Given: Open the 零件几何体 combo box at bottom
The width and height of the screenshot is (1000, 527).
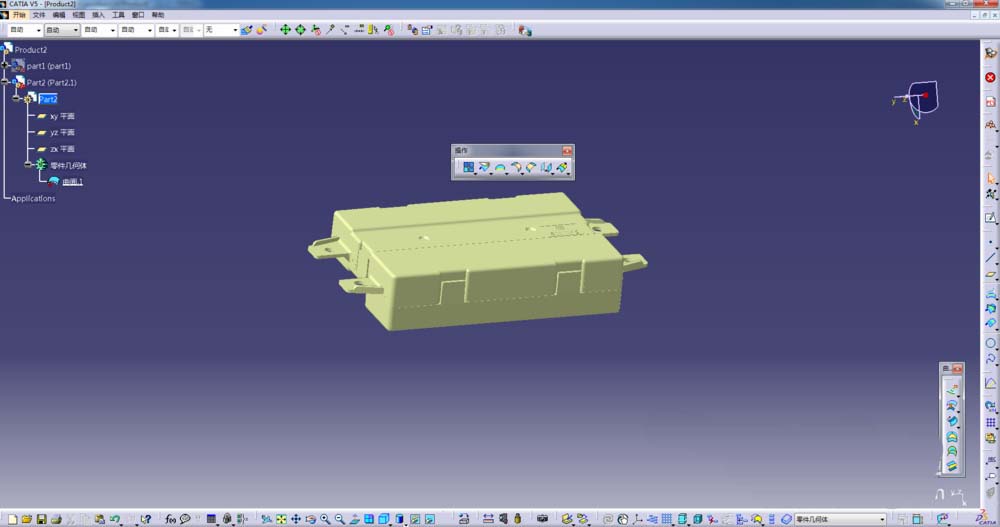Looking at the screenshot, I should coord(840,519).
